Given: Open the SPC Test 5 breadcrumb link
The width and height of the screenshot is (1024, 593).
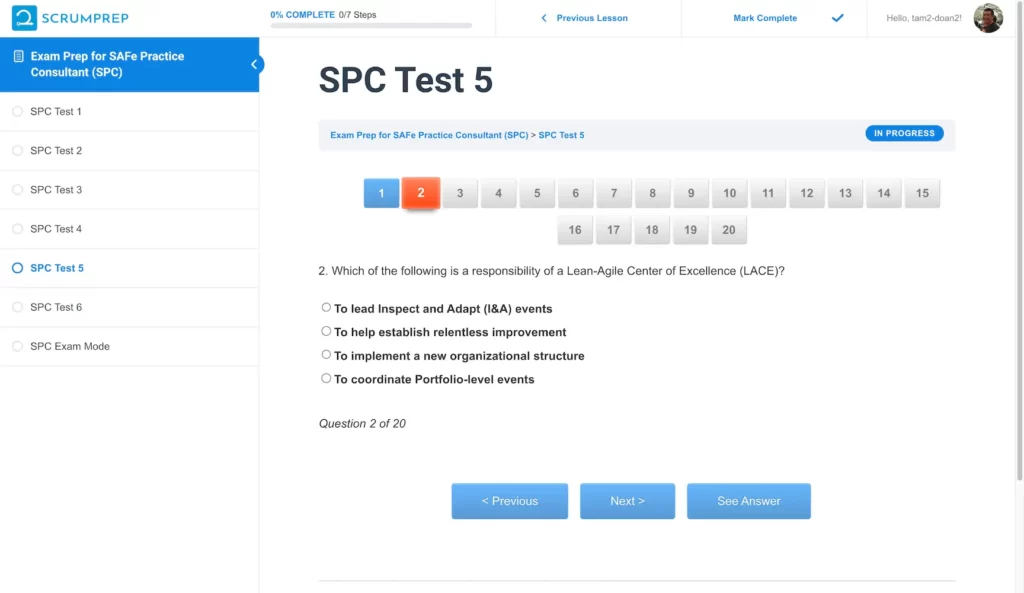Looking at the screenshot, I should tap(561, 134).
